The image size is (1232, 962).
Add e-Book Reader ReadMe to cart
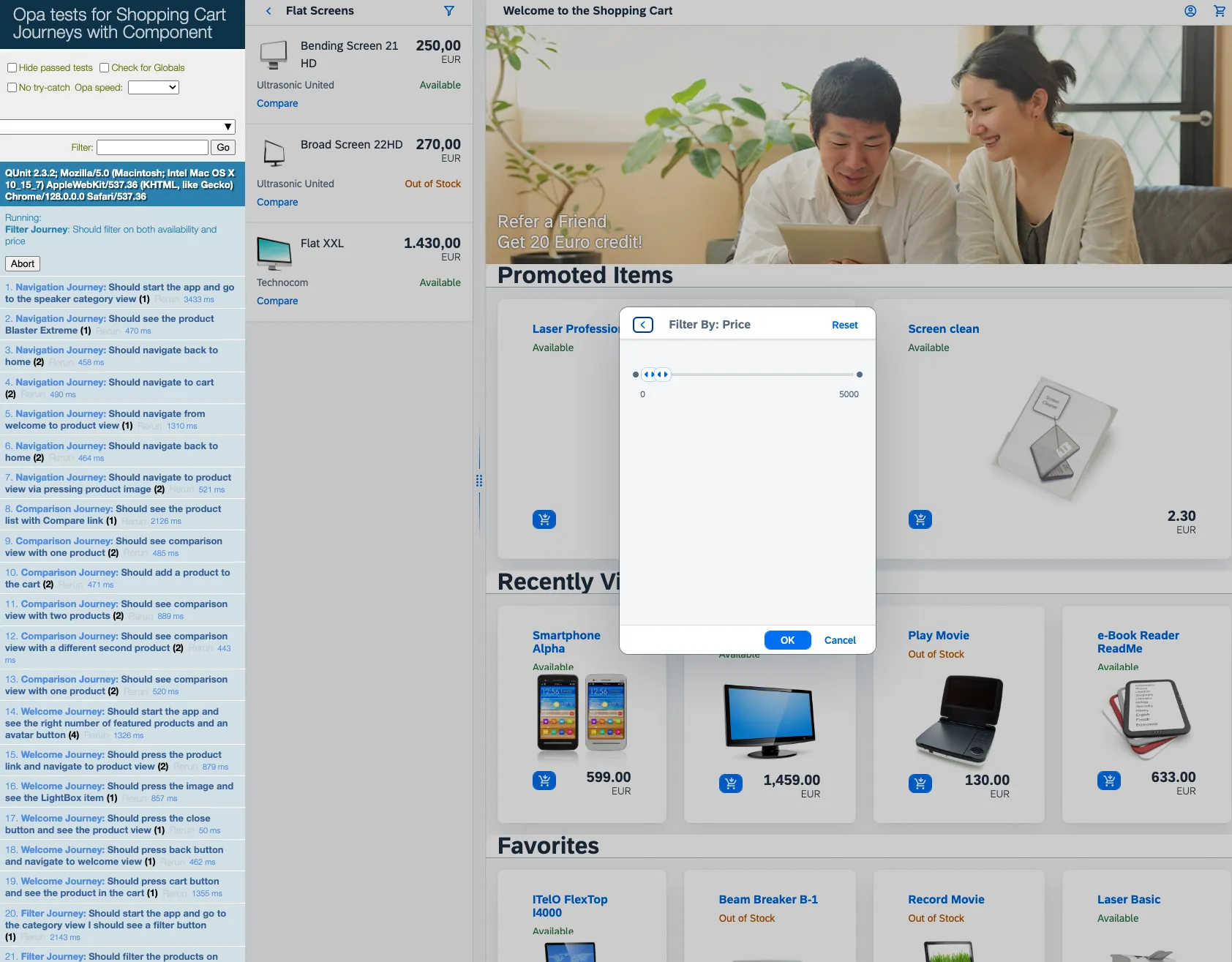1108,781
